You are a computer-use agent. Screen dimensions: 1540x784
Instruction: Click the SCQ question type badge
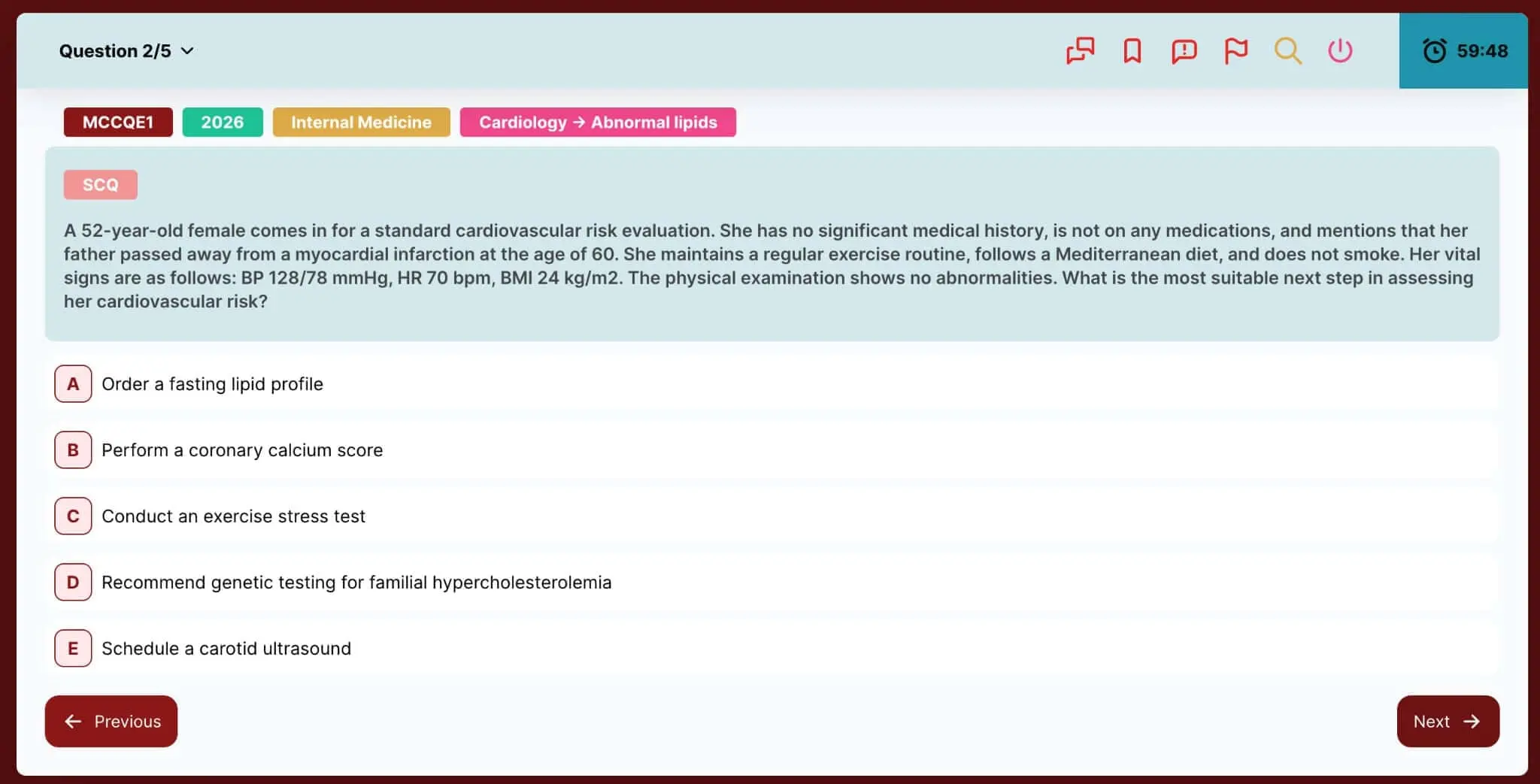point(100,184)
